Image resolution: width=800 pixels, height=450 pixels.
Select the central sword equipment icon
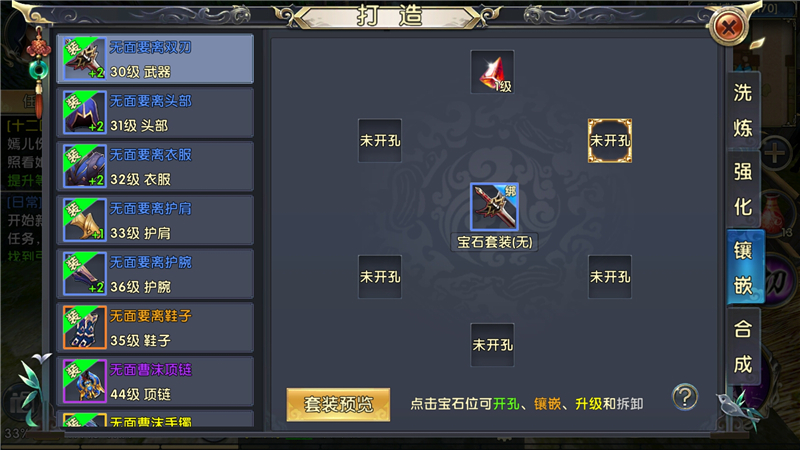click(494, 207)
